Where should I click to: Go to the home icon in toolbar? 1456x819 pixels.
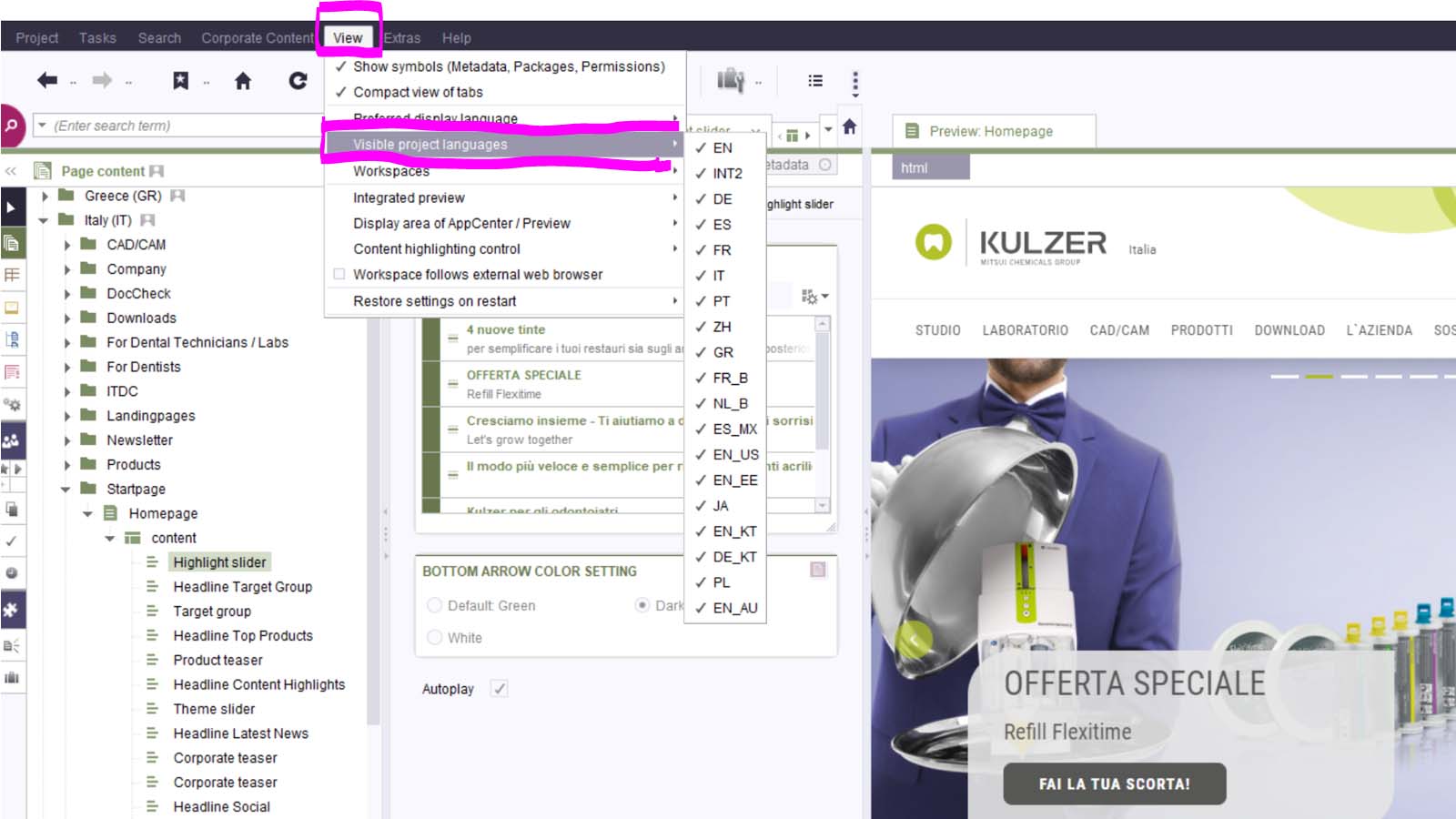(x=243, y=81)
